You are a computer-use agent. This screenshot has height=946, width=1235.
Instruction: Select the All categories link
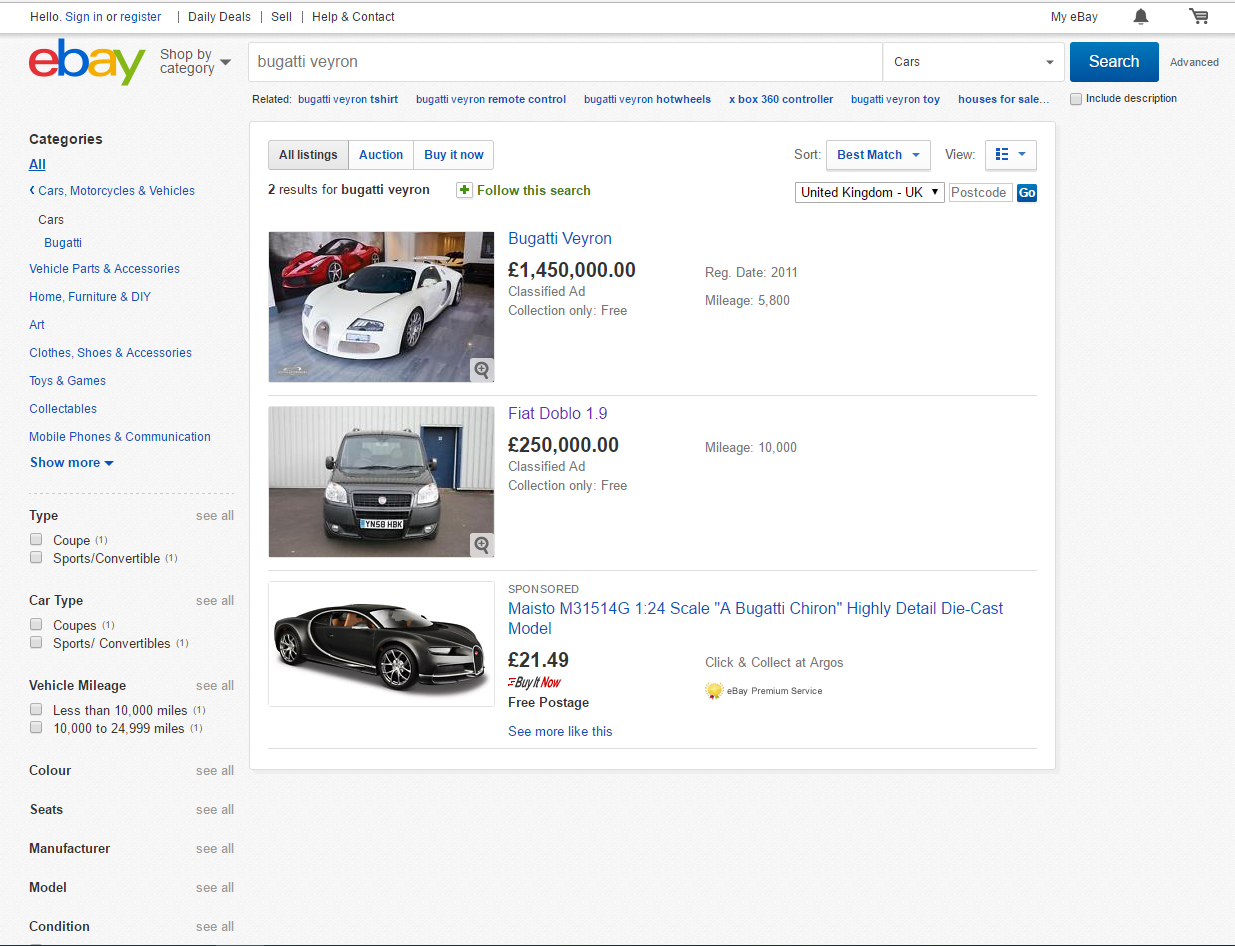pos(37,164)
